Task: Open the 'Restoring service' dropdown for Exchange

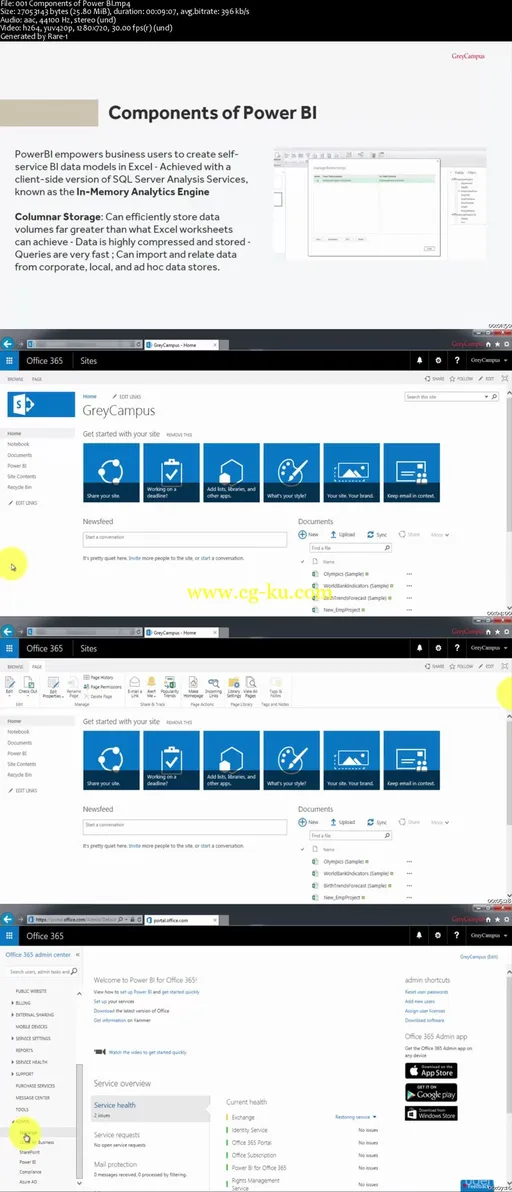Action: [x=356, y=1118]
